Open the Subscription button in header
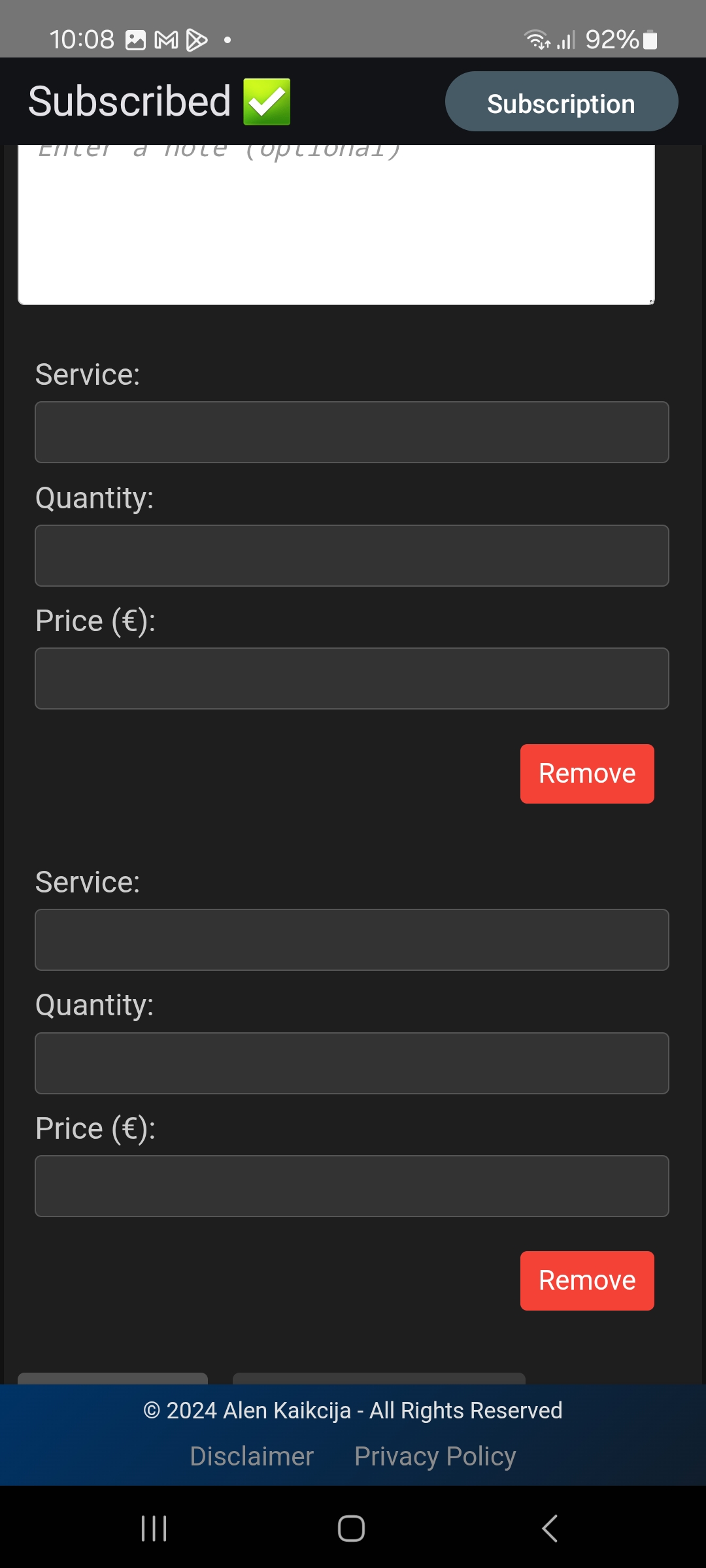This screenshot has height=1568, width=706. click(x=561, y=102)
